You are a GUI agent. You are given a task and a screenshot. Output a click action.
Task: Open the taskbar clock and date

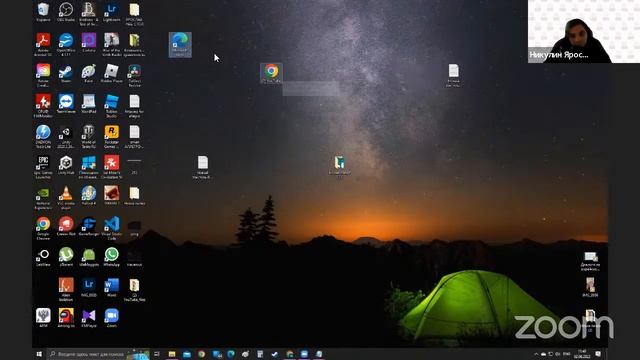(582, 354)
